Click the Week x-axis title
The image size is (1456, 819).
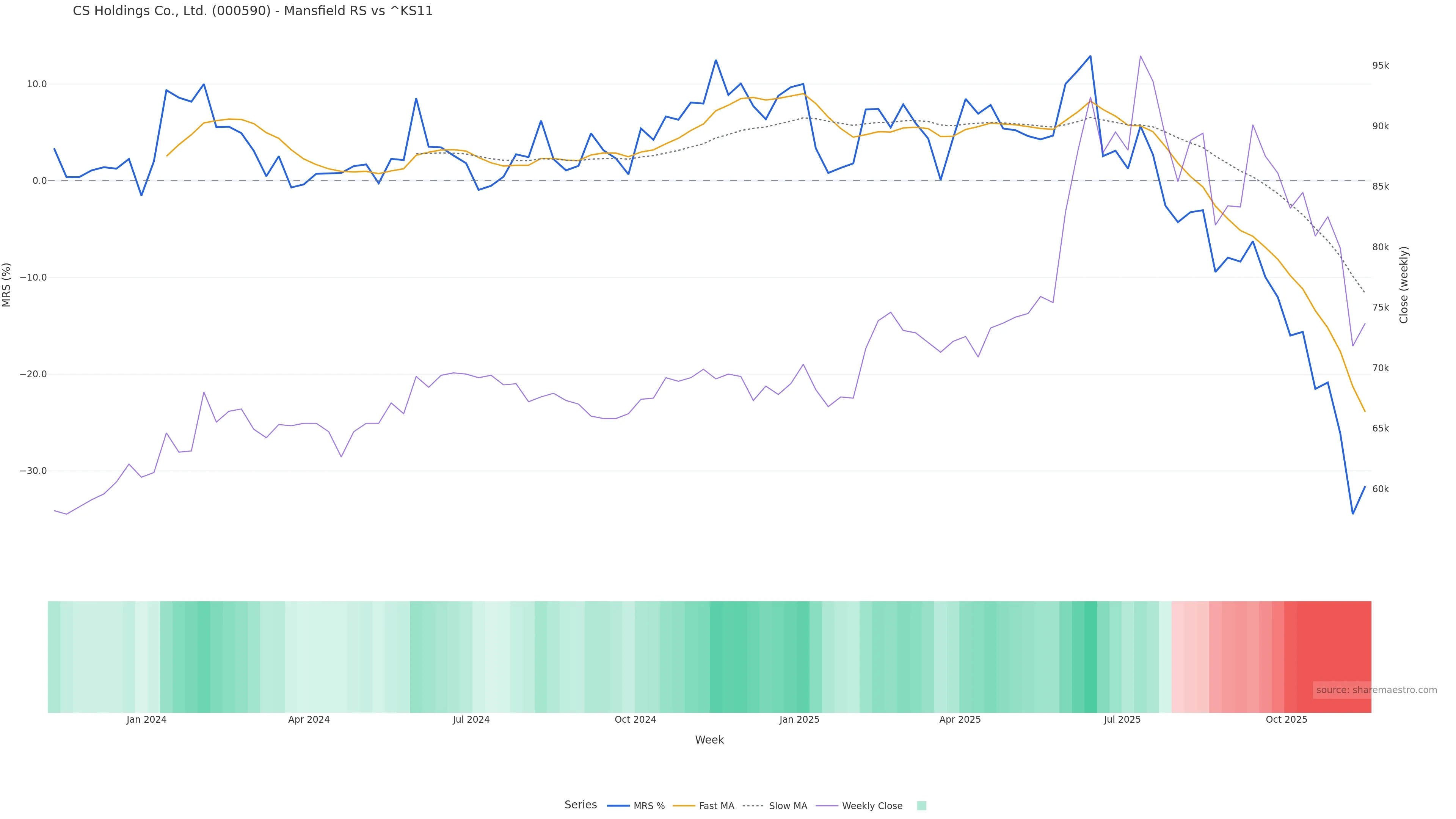(709, 740)
